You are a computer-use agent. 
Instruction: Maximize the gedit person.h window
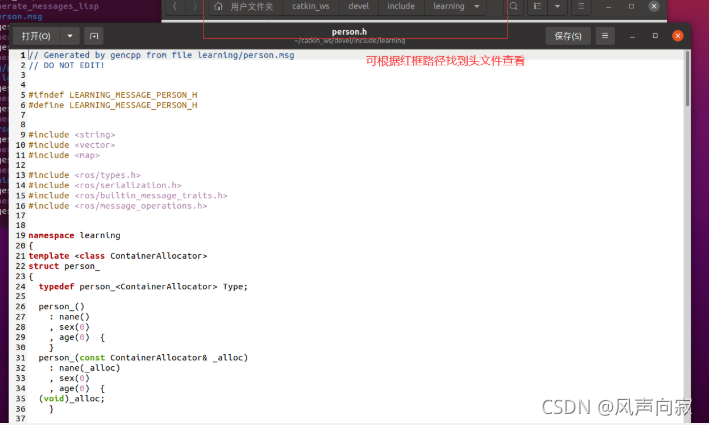pyautogui.click(x=655, y=36)
